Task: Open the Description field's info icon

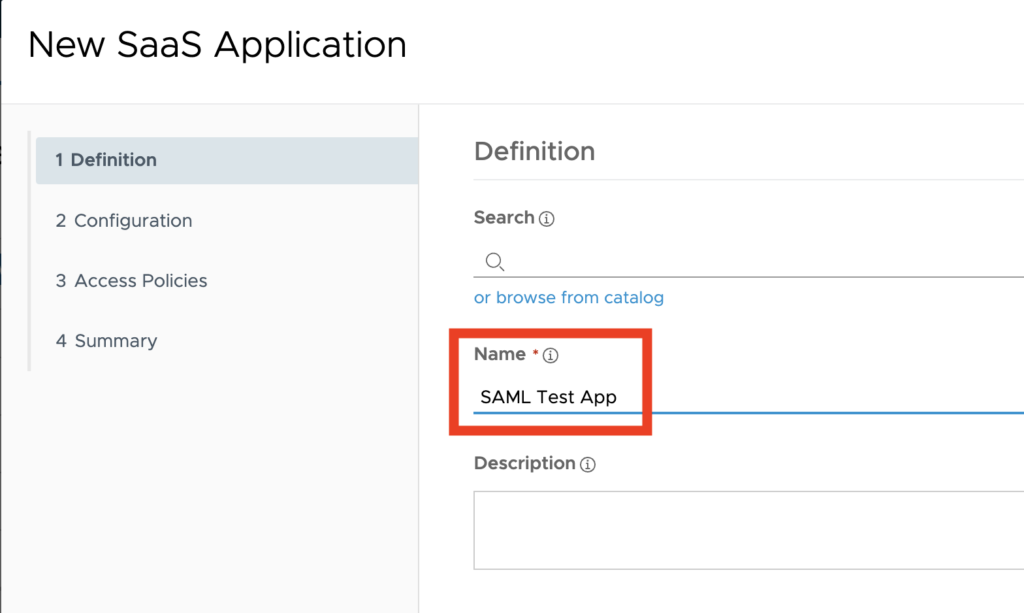Action: [589, 464]
